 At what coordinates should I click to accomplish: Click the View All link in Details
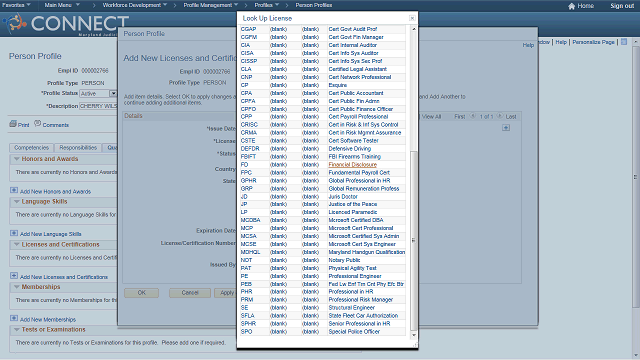431,116
